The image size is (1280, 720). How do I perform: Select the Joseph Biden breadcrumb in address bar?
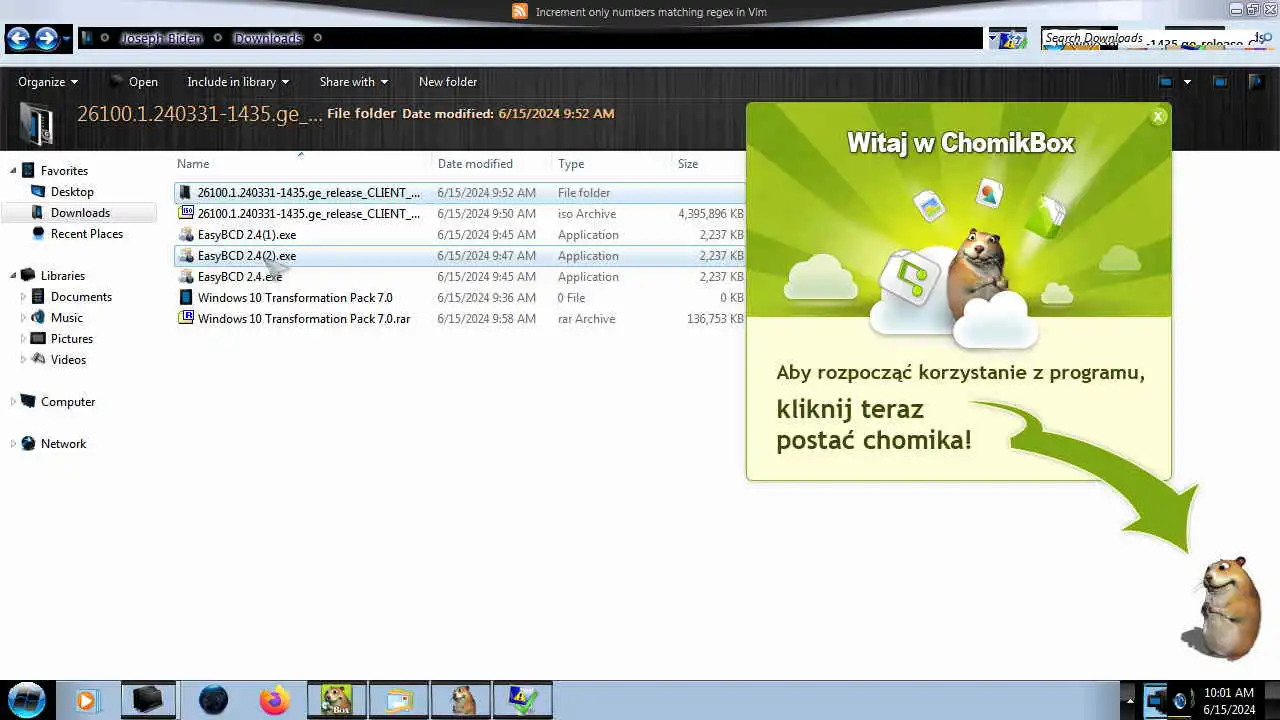(161, 38)
